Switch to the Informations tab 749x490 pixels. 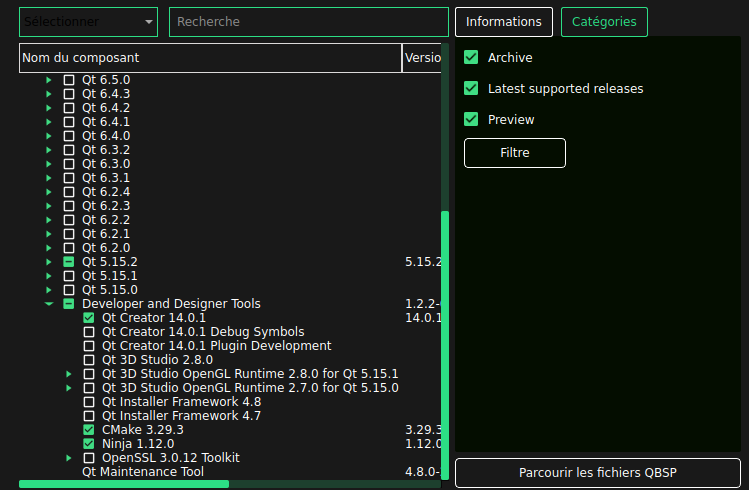[x=503, y=22]
